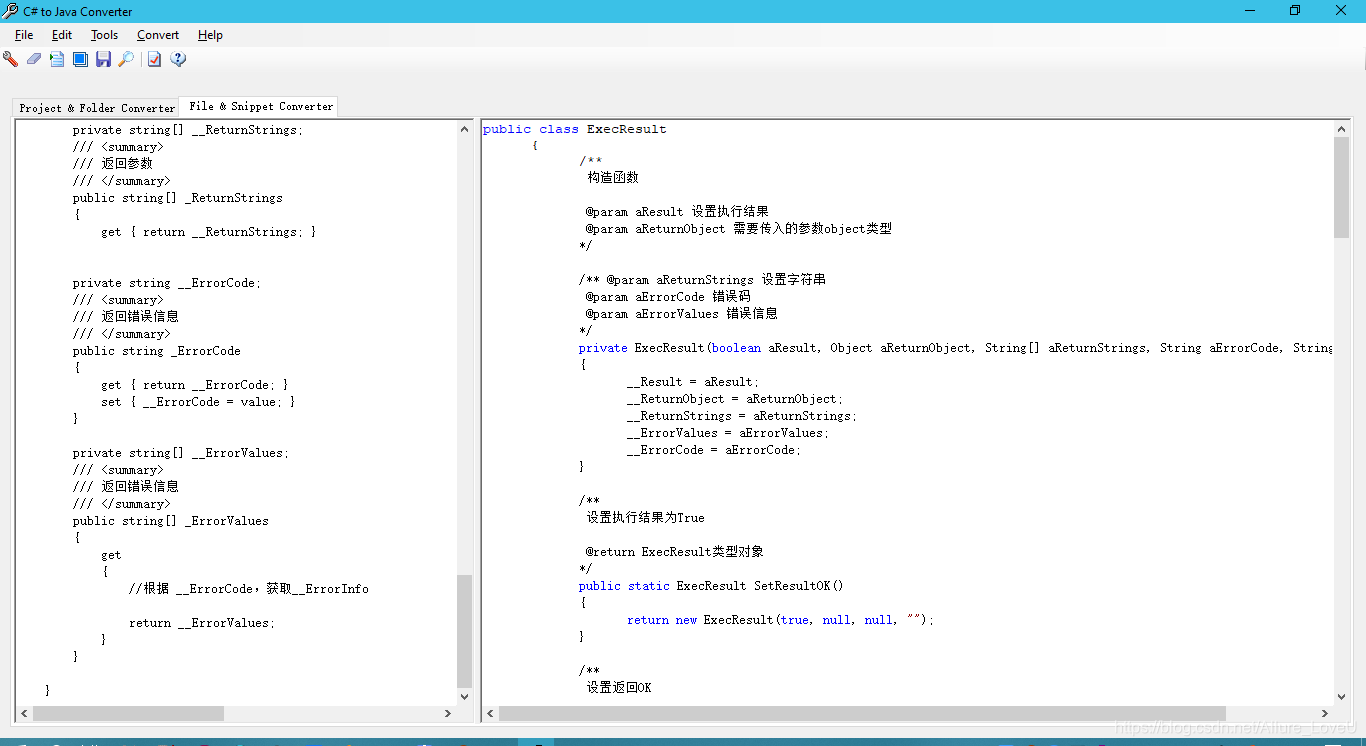1366x746 pixels.
Task: Open search with the magnifier icon
Action: click(127, 59)
